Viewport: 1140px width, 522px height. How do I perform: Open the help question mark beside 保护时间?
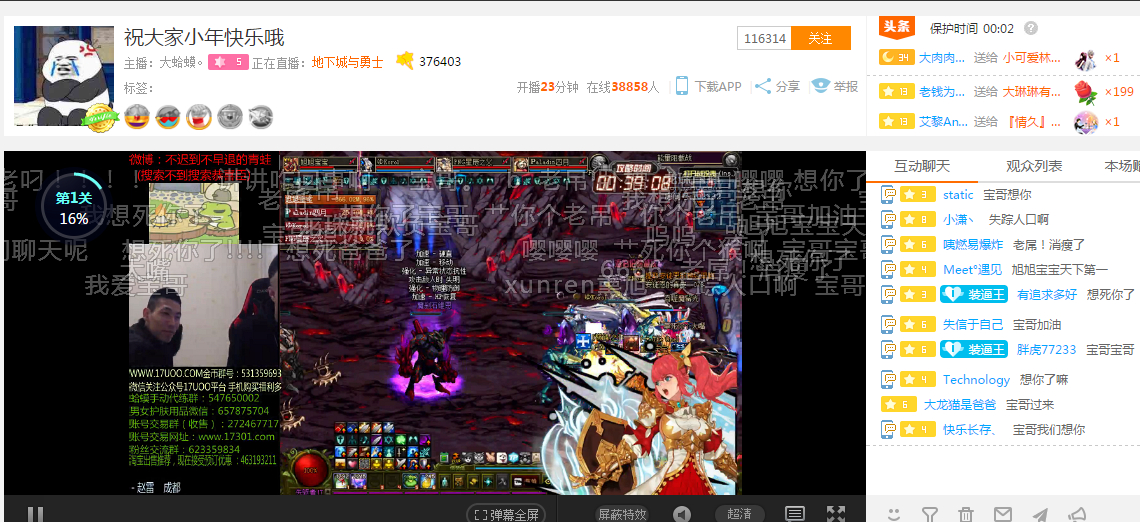[x=1031, y=28]
